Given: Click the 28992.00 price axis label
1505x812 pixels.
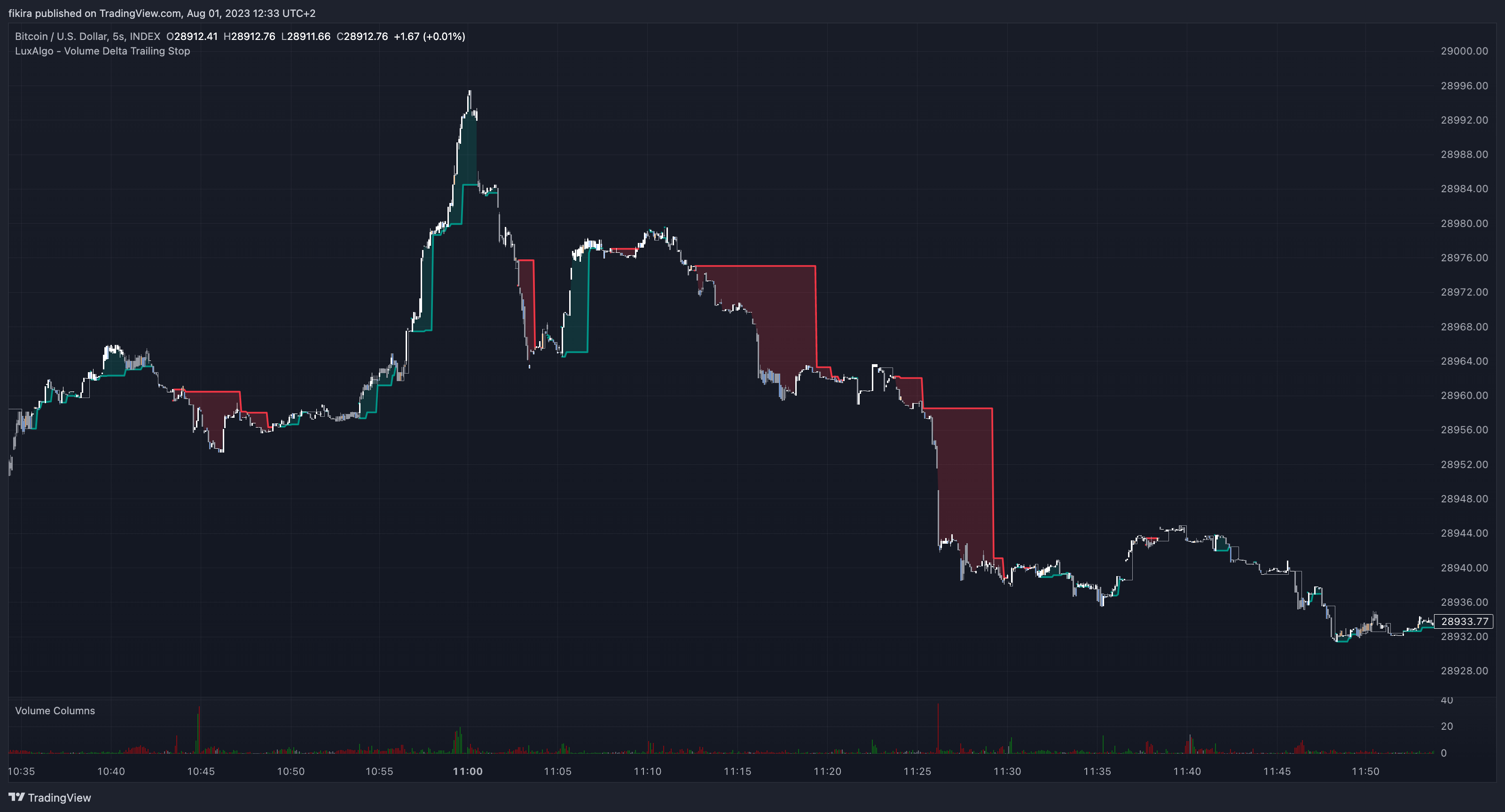Looking at the screenshot, I should point(1464,120).
